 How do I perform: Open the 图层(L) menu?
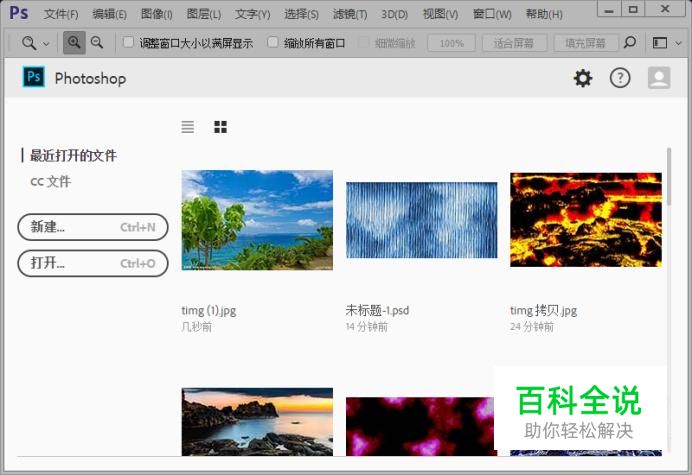(203, 14)
